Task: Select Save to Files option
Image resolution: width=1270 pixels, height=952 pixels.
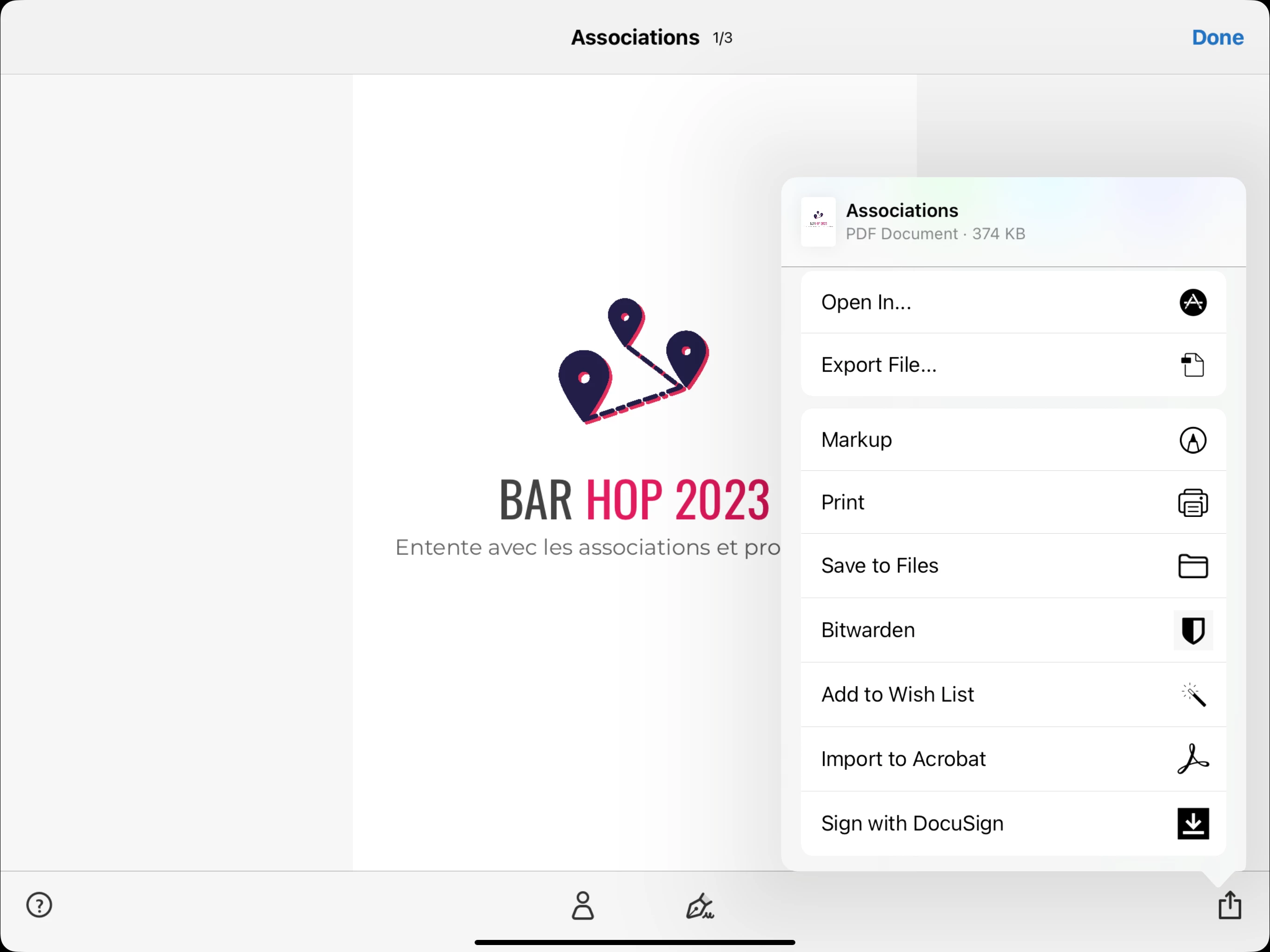Action: pyautogui.click(x=880, y=566)
